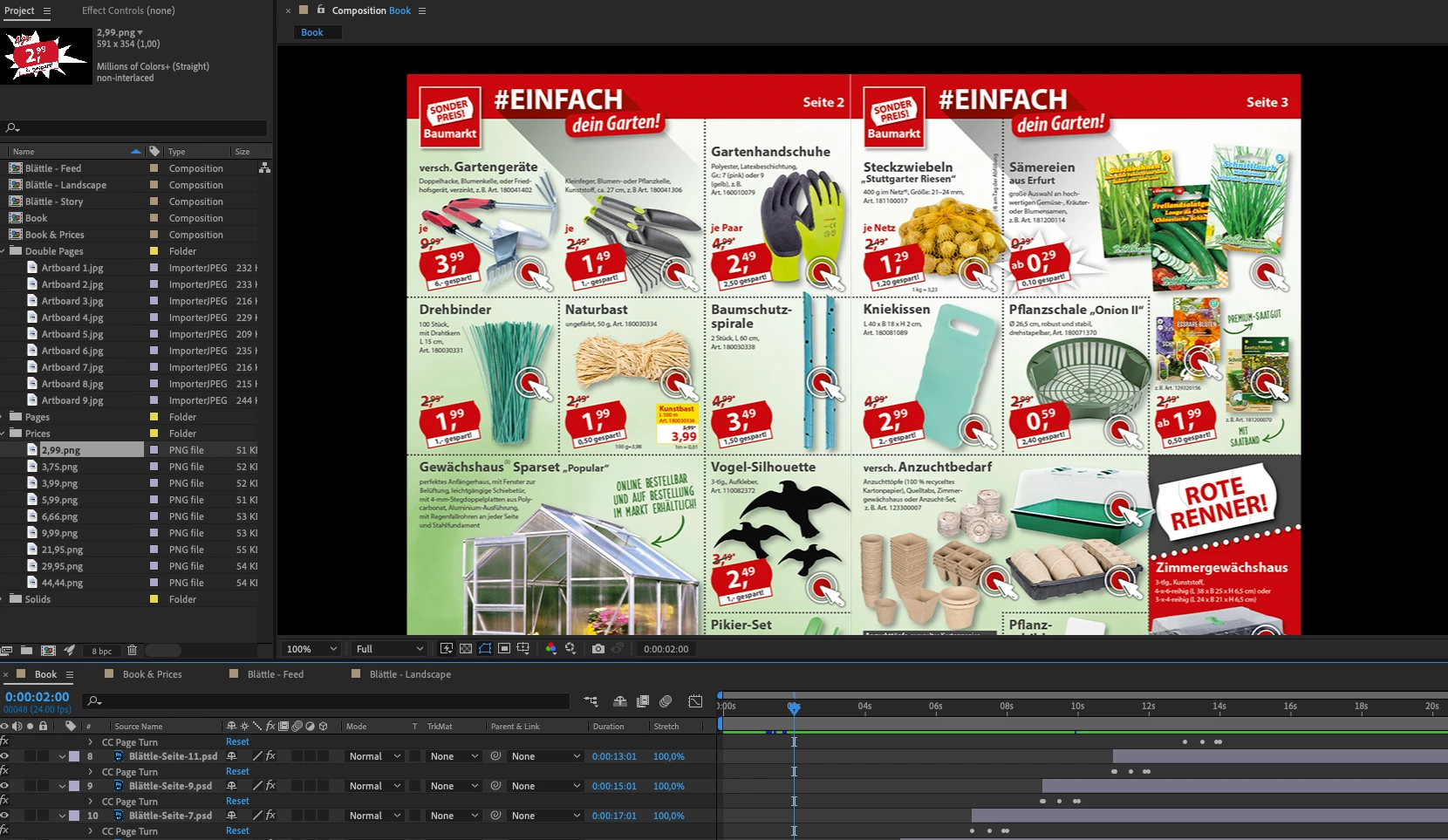Screen dimensions: 1448x840
Task: Click Interpret Footage icon in Project panel
Action: click(x=7, y=651)
